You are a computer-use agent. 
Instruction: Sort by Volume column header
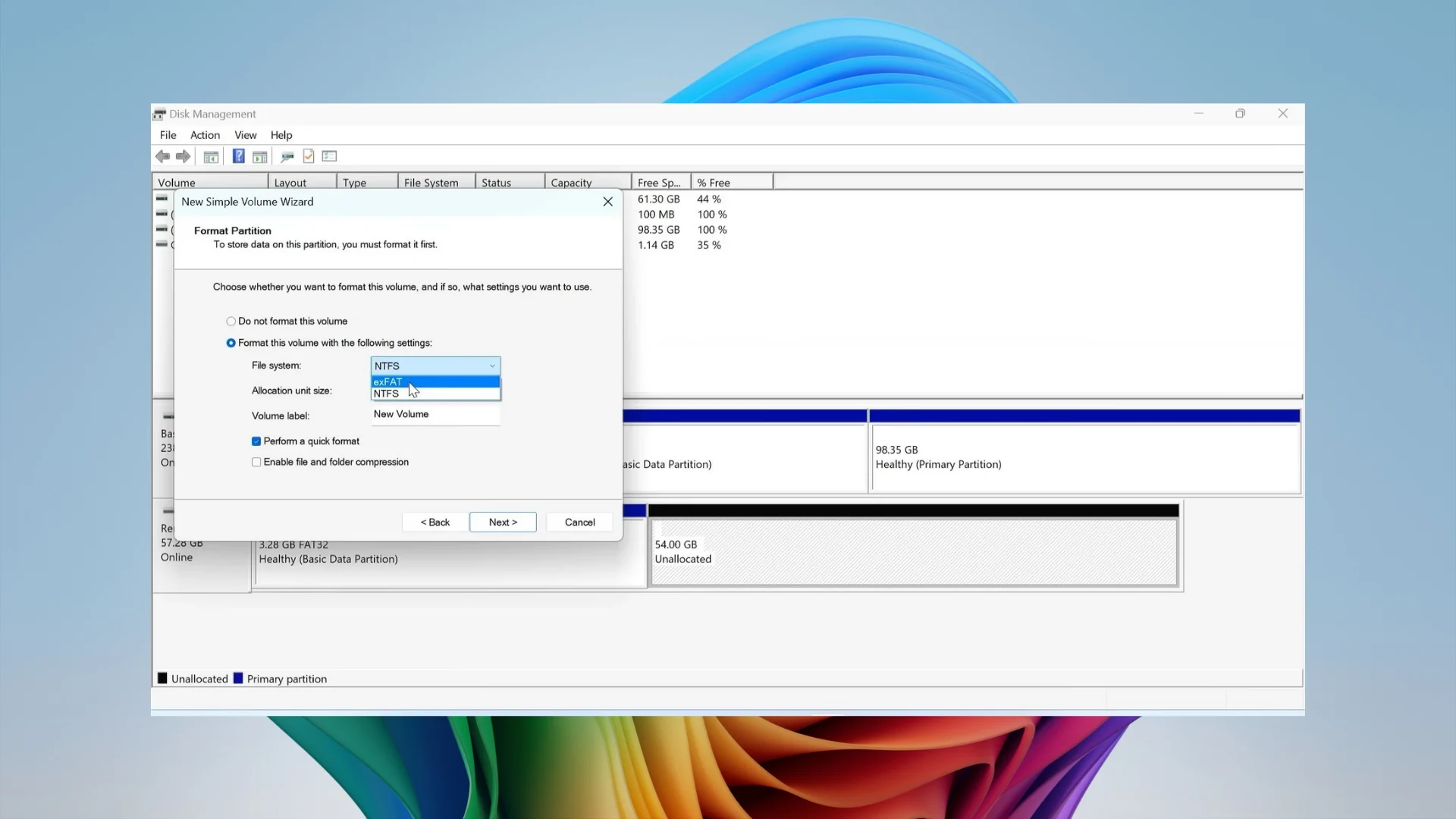tap(210, 182)
